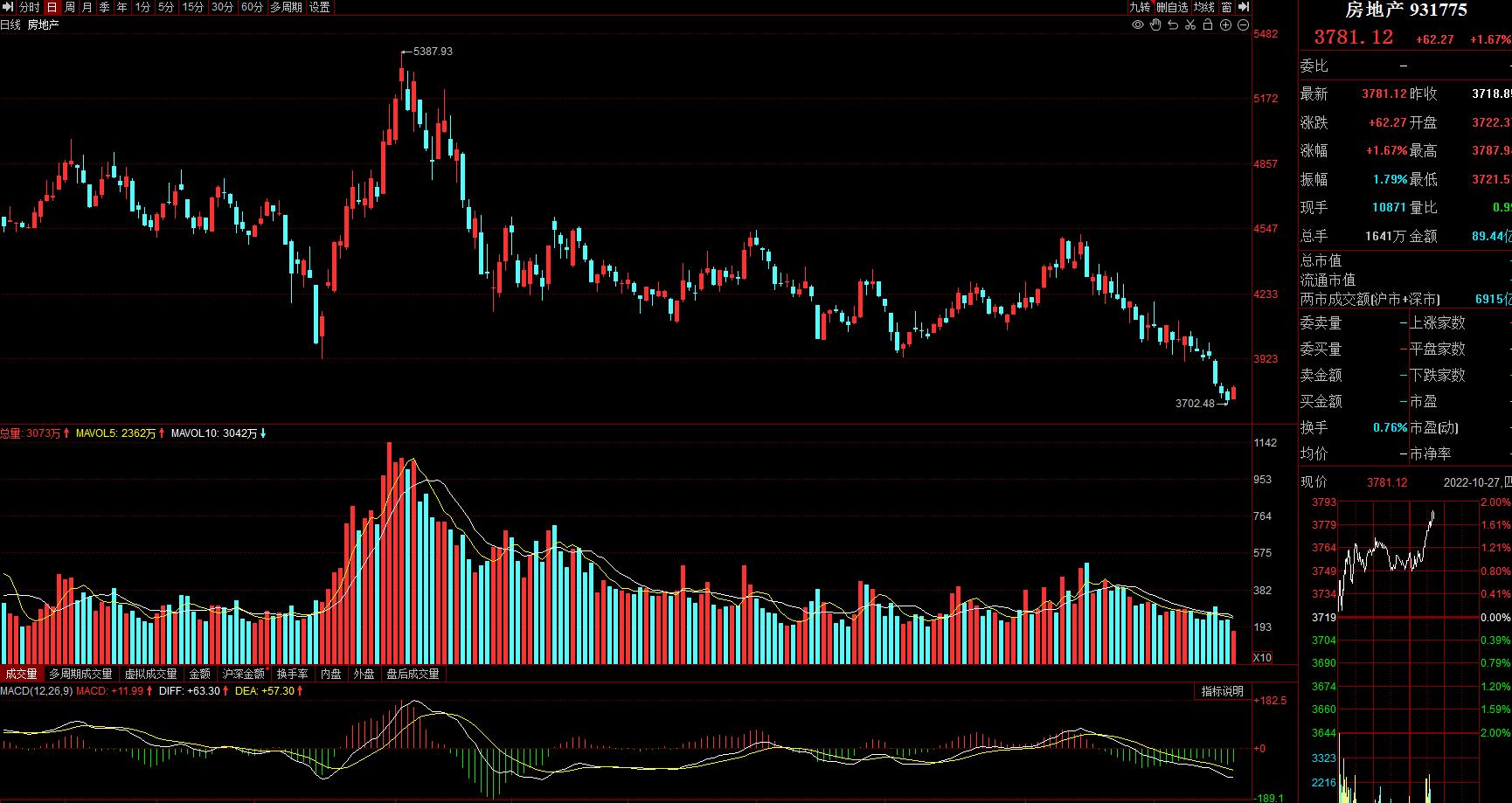Image resolution: width=1512 pixels, height=803 pixels.
Task: Zoom in with the plus circle icon
Action: tap(1225, 25)
